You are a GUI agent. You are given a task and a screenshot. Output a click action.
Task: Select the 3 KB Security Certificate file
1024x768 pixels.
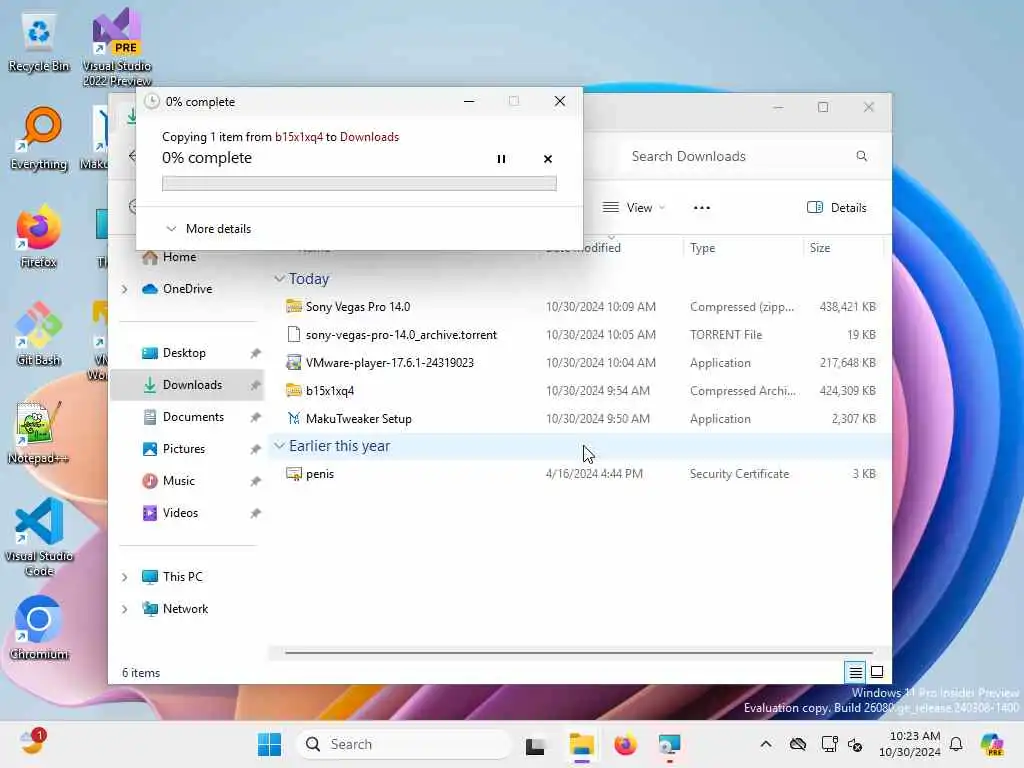coord(580,474)
